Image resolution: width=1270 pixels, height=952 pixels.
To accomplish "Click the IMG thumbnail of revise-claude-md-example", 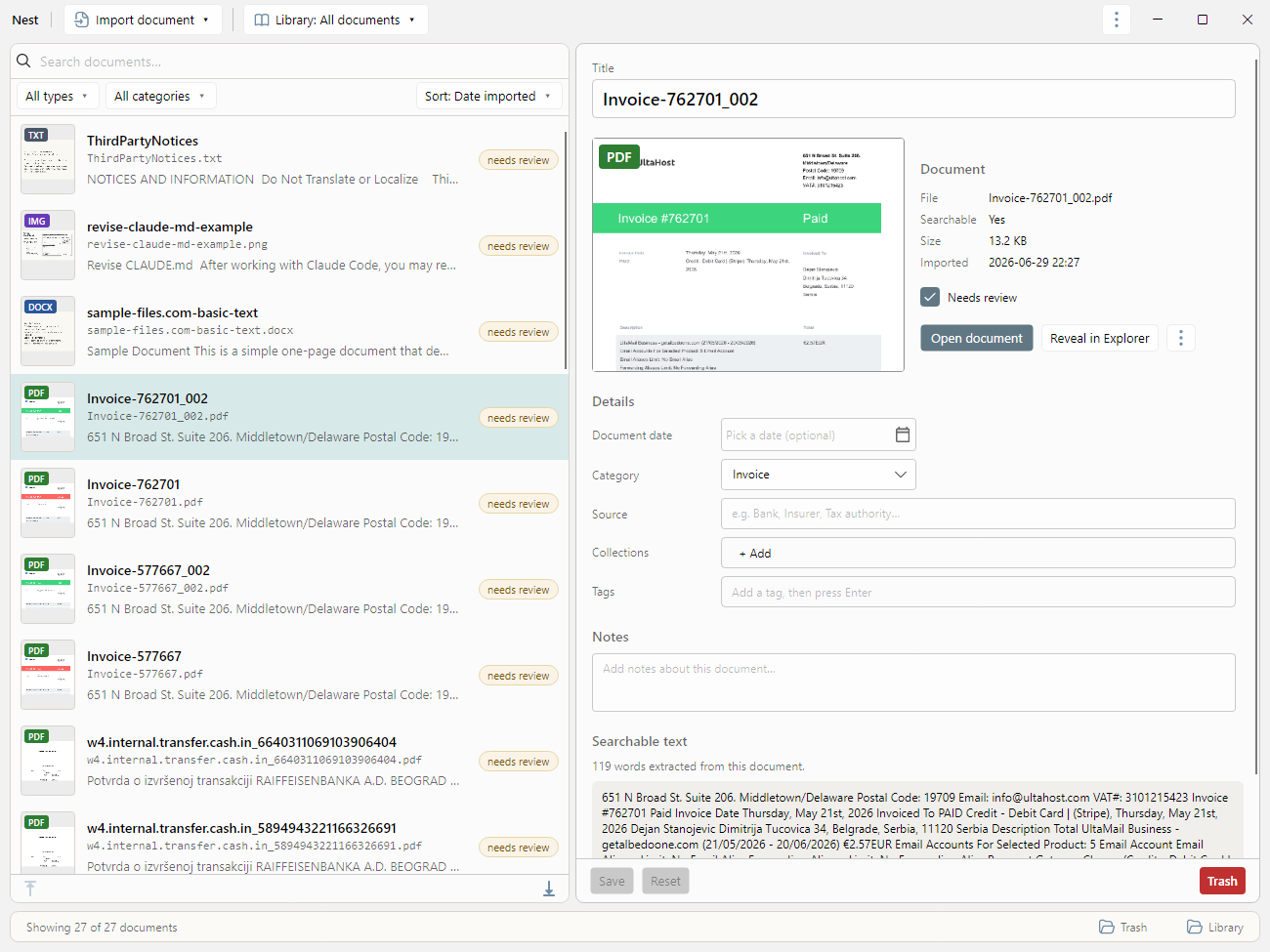I will click(x=48, y=245).
